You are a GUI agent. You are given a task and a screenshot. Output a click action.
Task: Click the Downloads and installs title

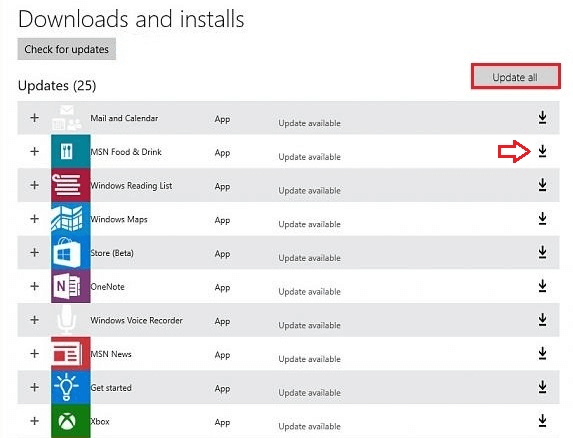131,19
